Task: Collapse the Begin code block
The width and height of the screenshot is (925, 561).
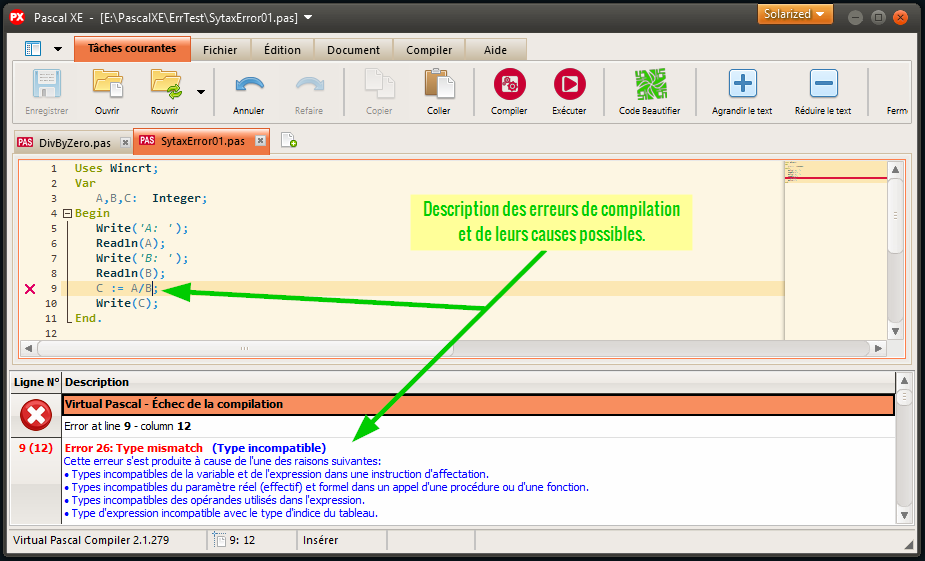Action: [x=67, y=213]
